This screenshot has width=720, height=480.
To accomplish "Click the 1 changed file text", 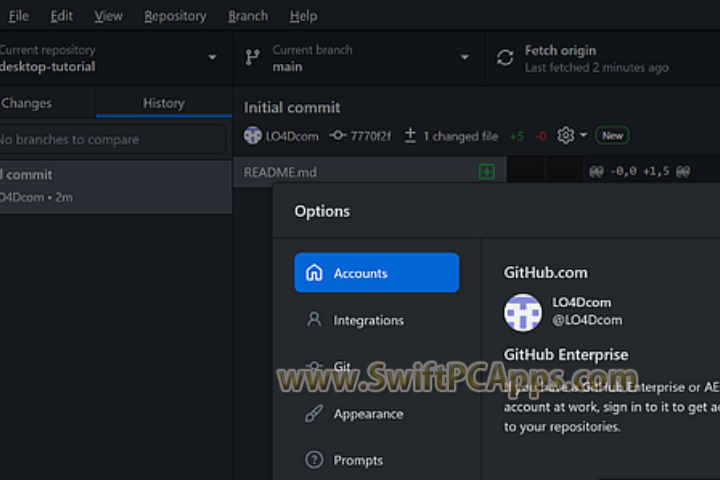I will point(460,136).
